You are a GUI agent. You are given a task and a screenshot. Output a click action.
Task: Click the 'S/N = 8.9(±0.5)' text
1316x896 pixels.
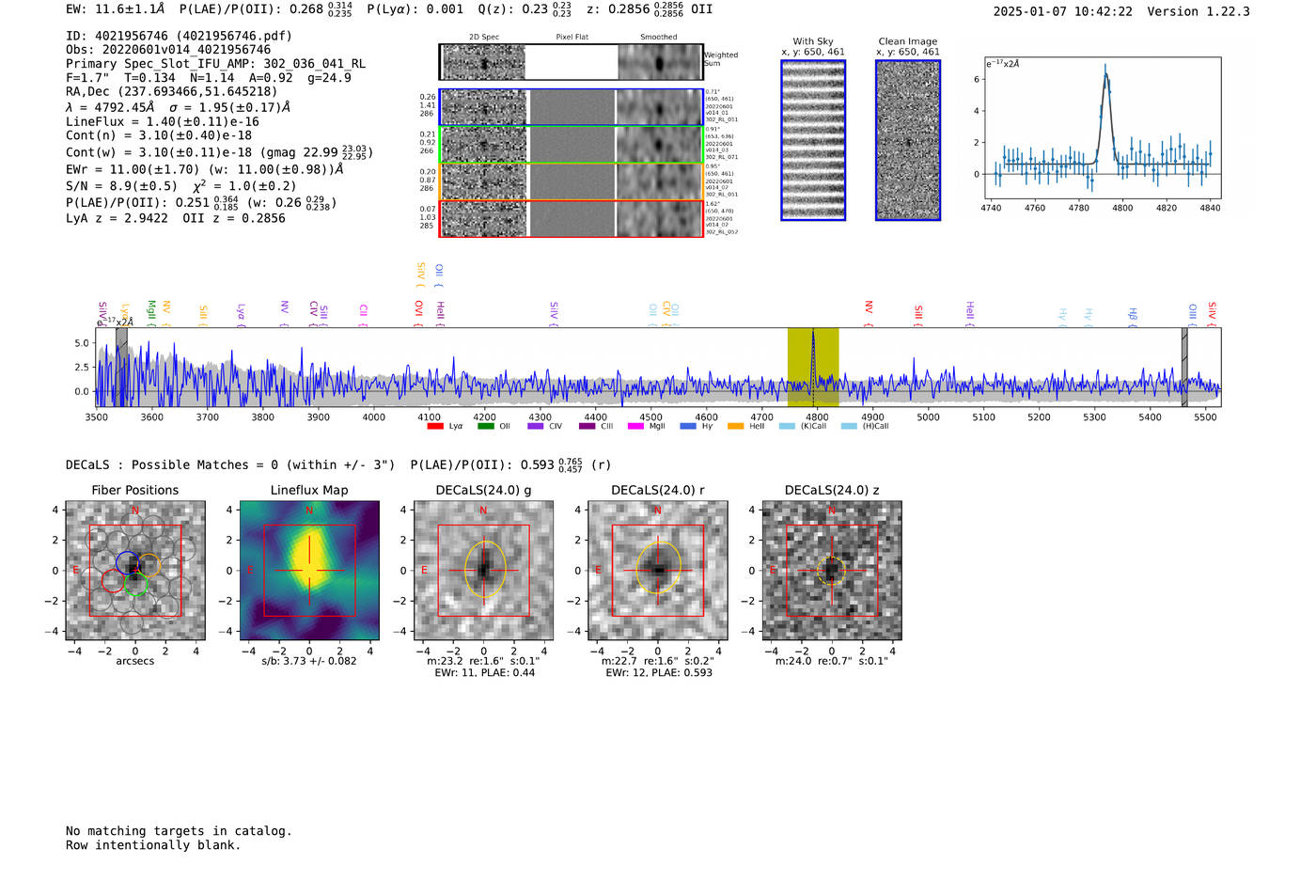point(121,186)
